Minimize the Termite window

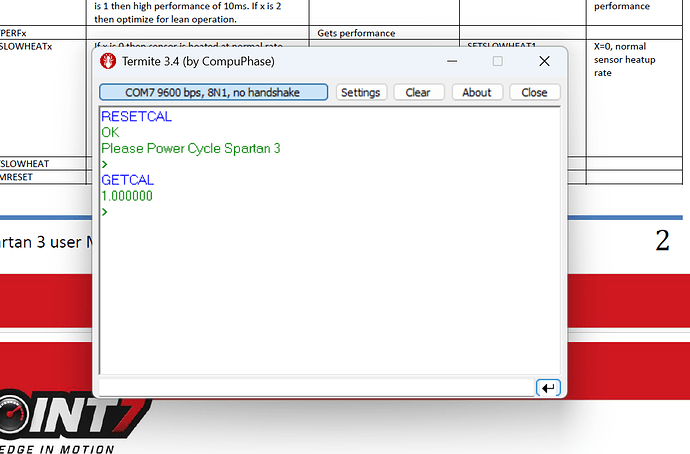coord(452,61)
